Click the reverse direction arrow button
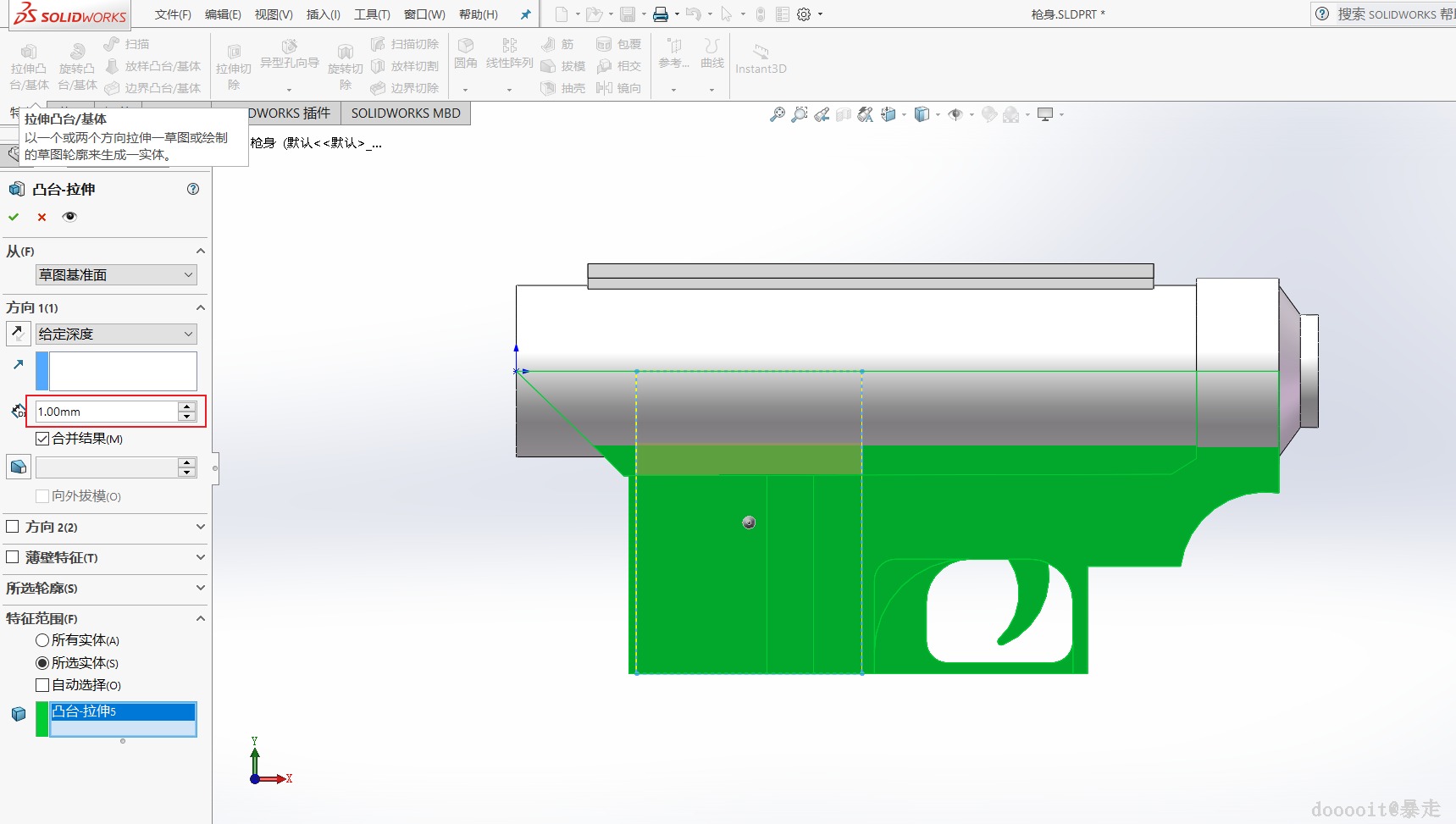Viewport: 1456px width, 824px height. [x=18, y=334]
